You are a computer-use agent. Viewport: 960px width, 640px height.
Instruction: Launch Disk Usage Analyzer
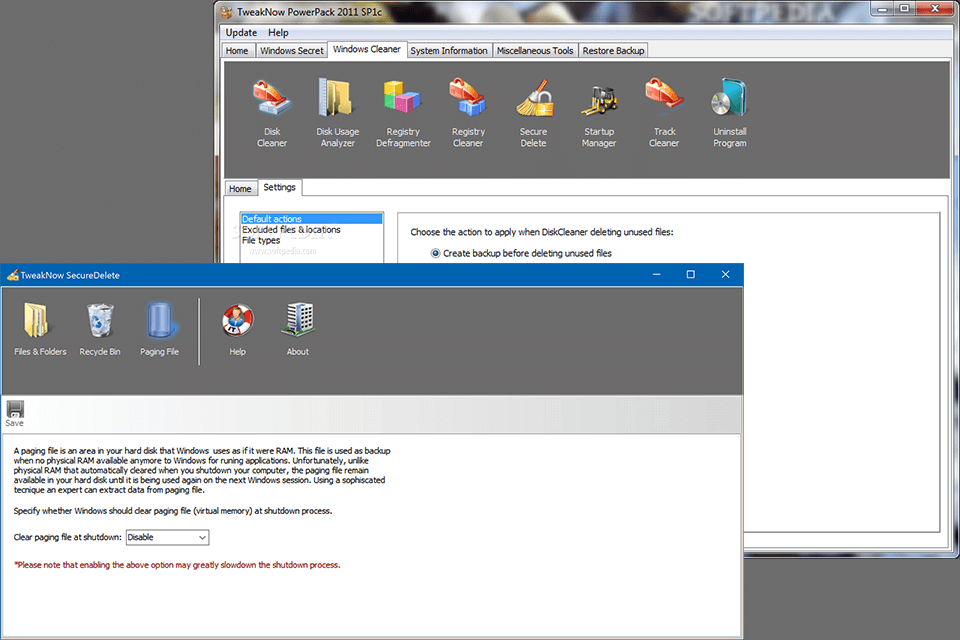pyautogui.click(x=337, y=114)
